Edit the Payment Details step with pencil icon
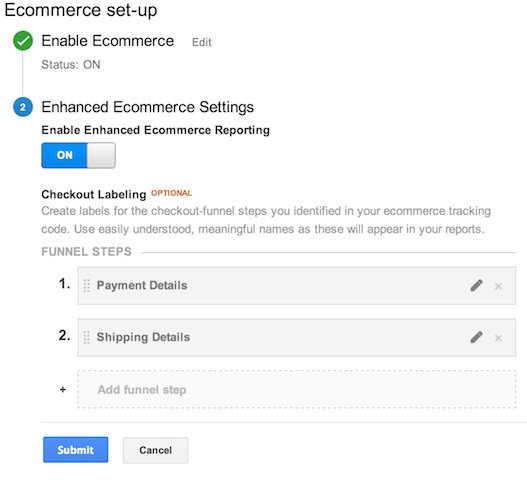The image size is (527, 480). click(x=476, y=286)
